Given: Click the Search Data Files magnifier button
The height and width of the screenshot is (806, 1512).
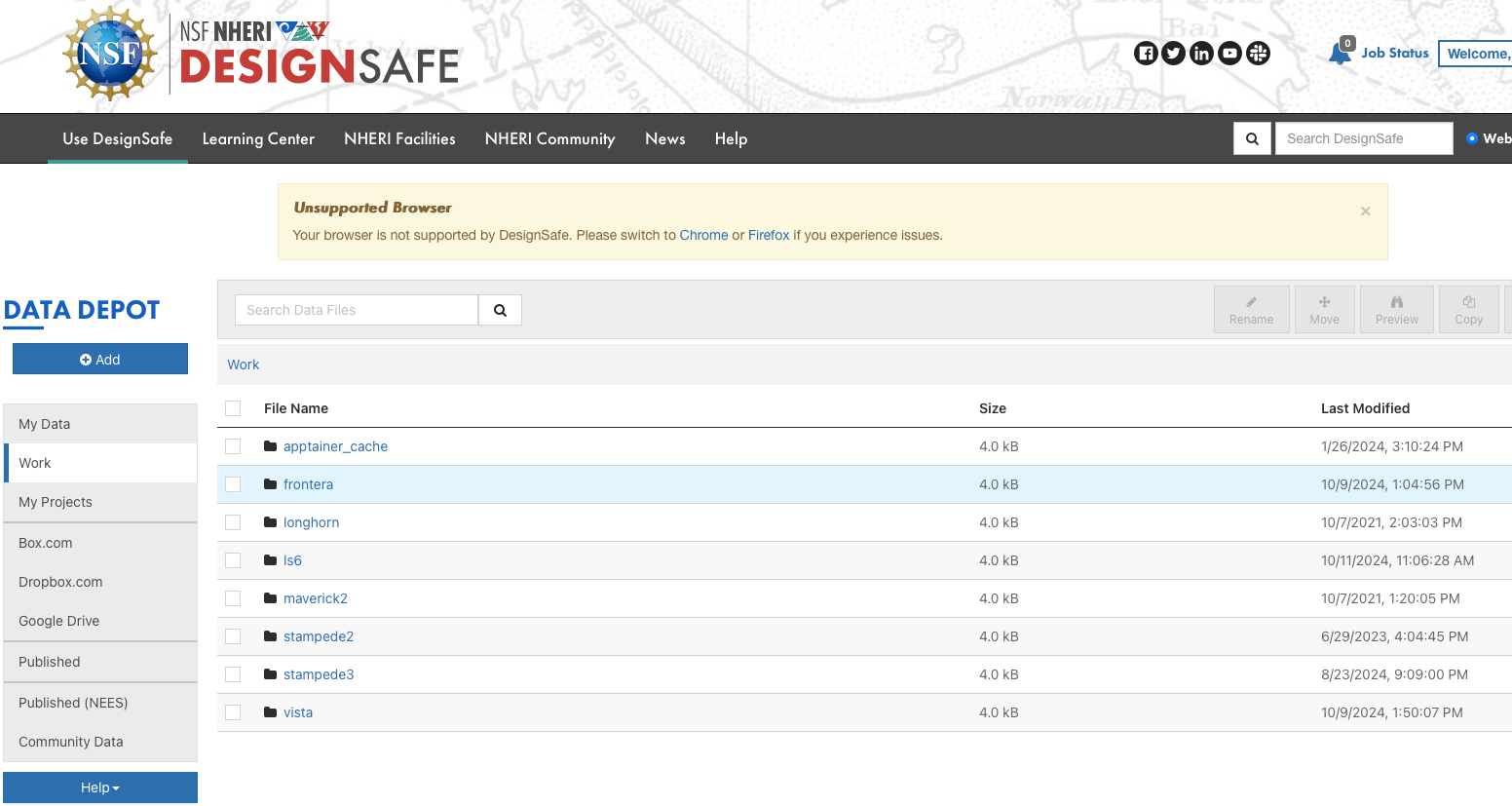Looking at the screenshot, I should (x=500, y=310).
